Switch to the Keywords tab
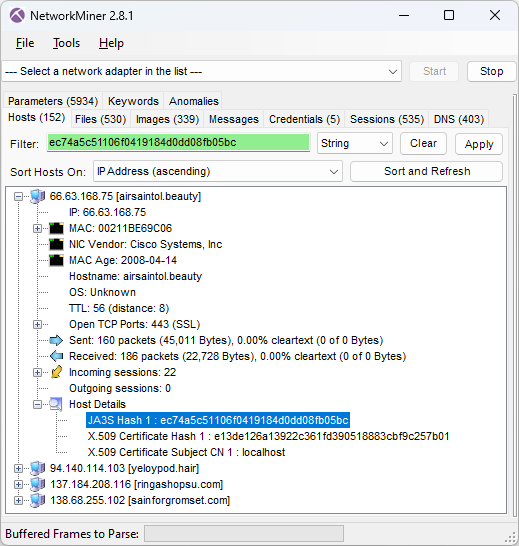 [x=133, y=101]
